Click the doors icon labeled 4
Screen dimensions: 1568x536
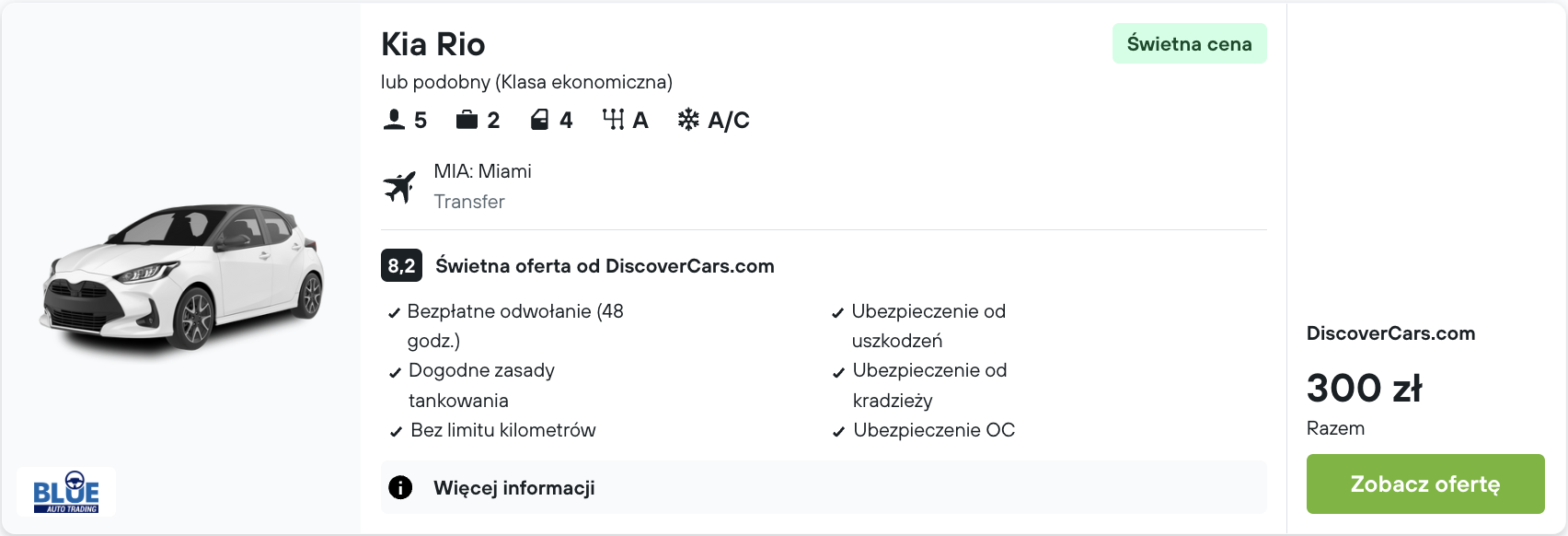point(540,118)
